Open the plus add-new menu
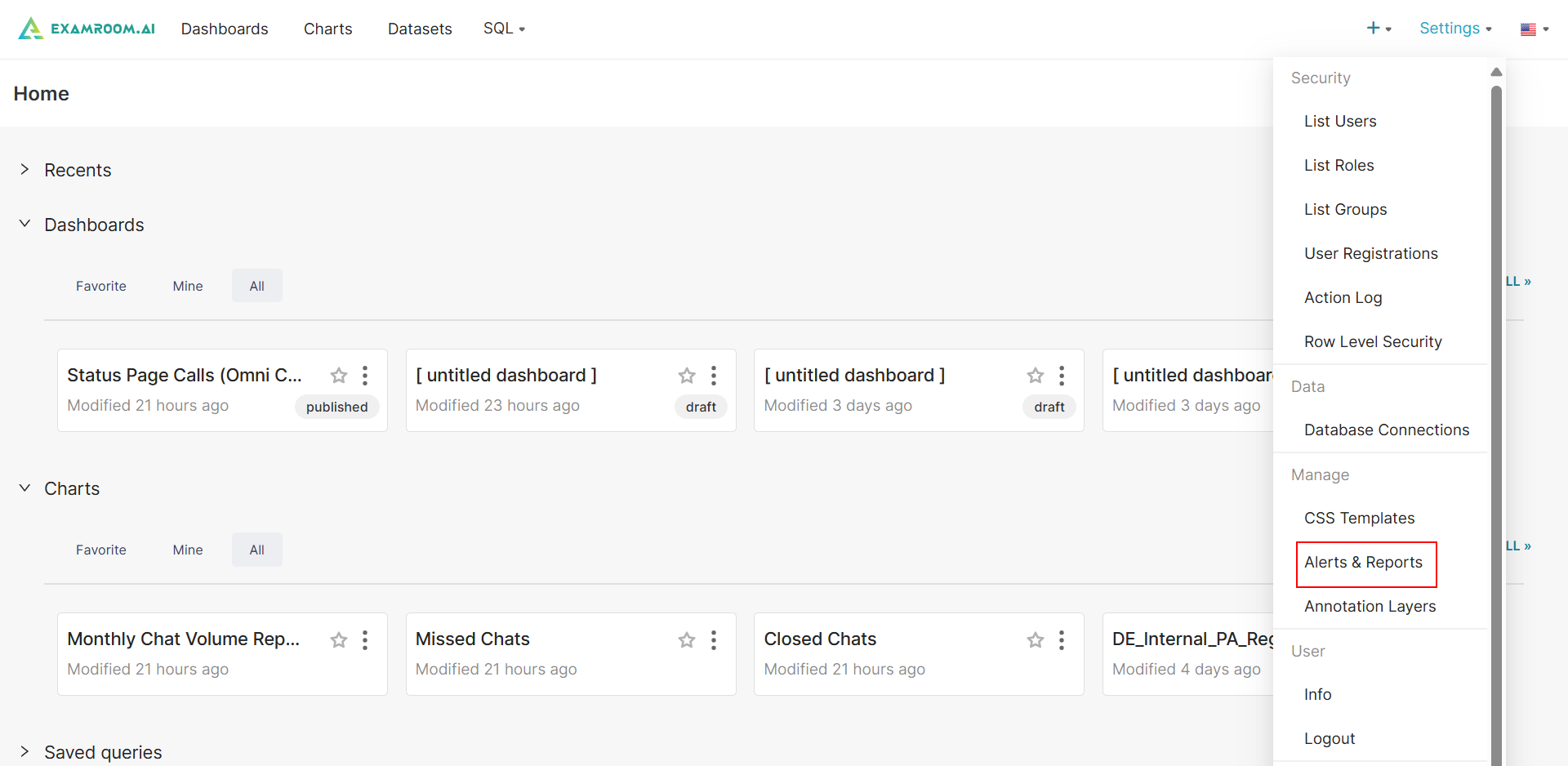The width and height of the screenshot is (1568, 766). 1378,29
